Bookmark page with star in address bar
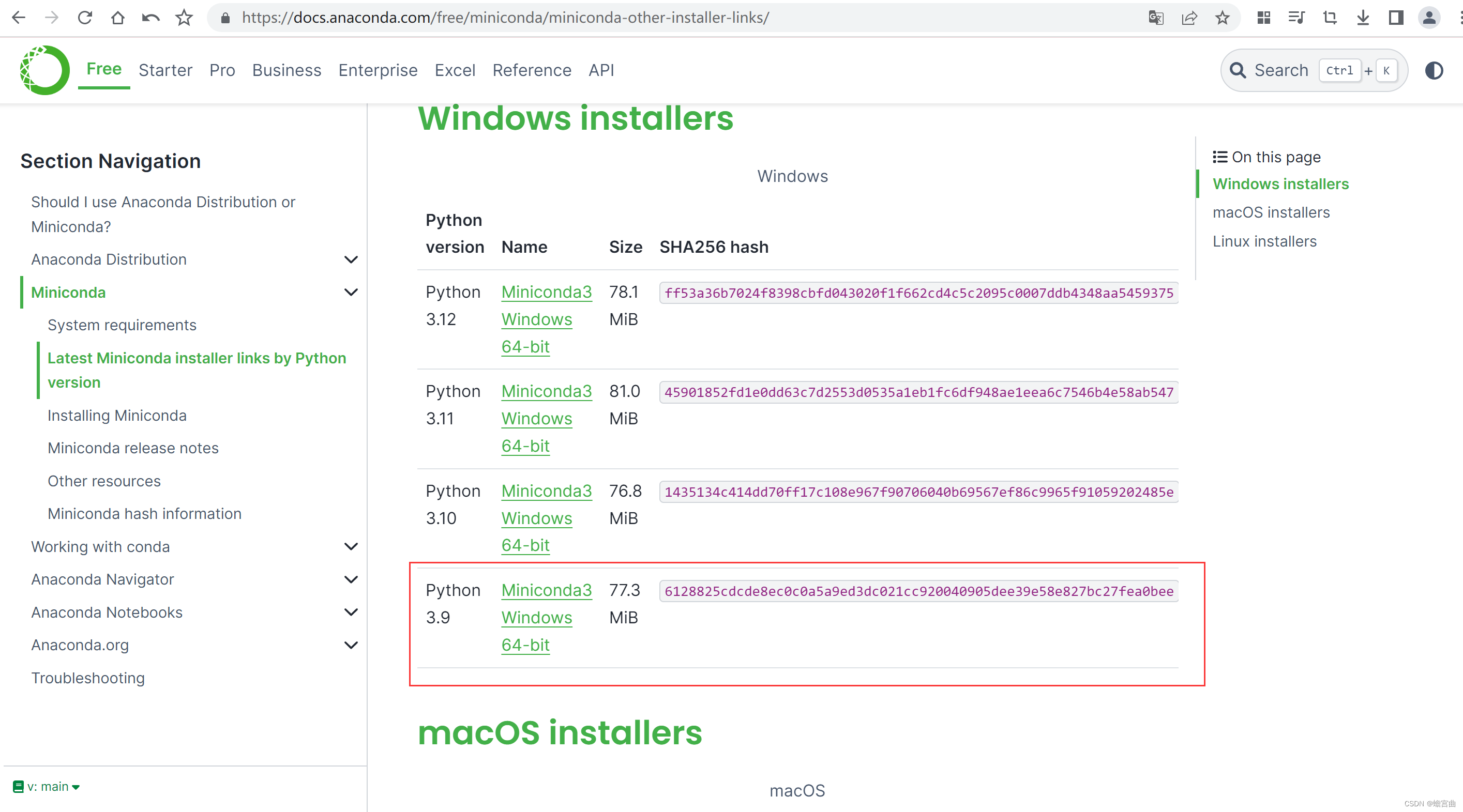The height and width of the screenshot is (812, 1463). point(1222,18)
